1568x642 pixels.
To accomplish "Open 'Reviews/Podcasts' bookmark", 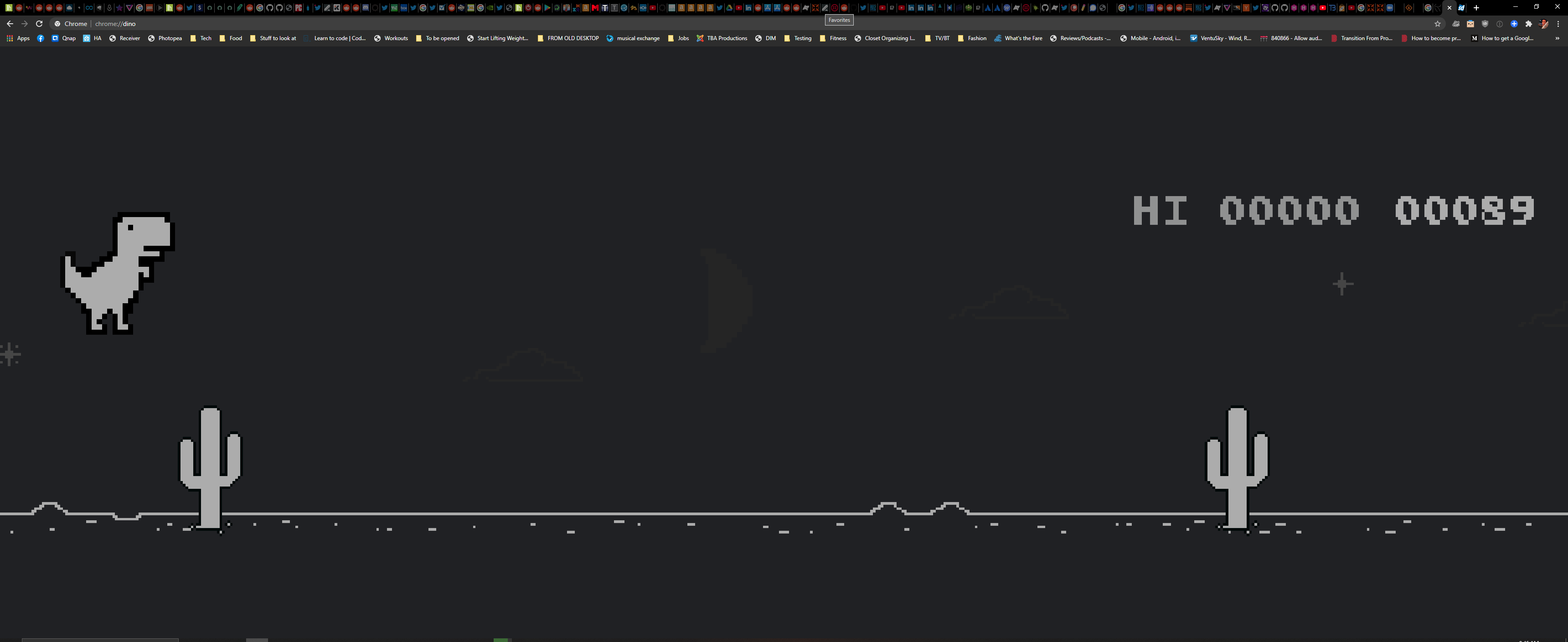I will point(1080,38).
